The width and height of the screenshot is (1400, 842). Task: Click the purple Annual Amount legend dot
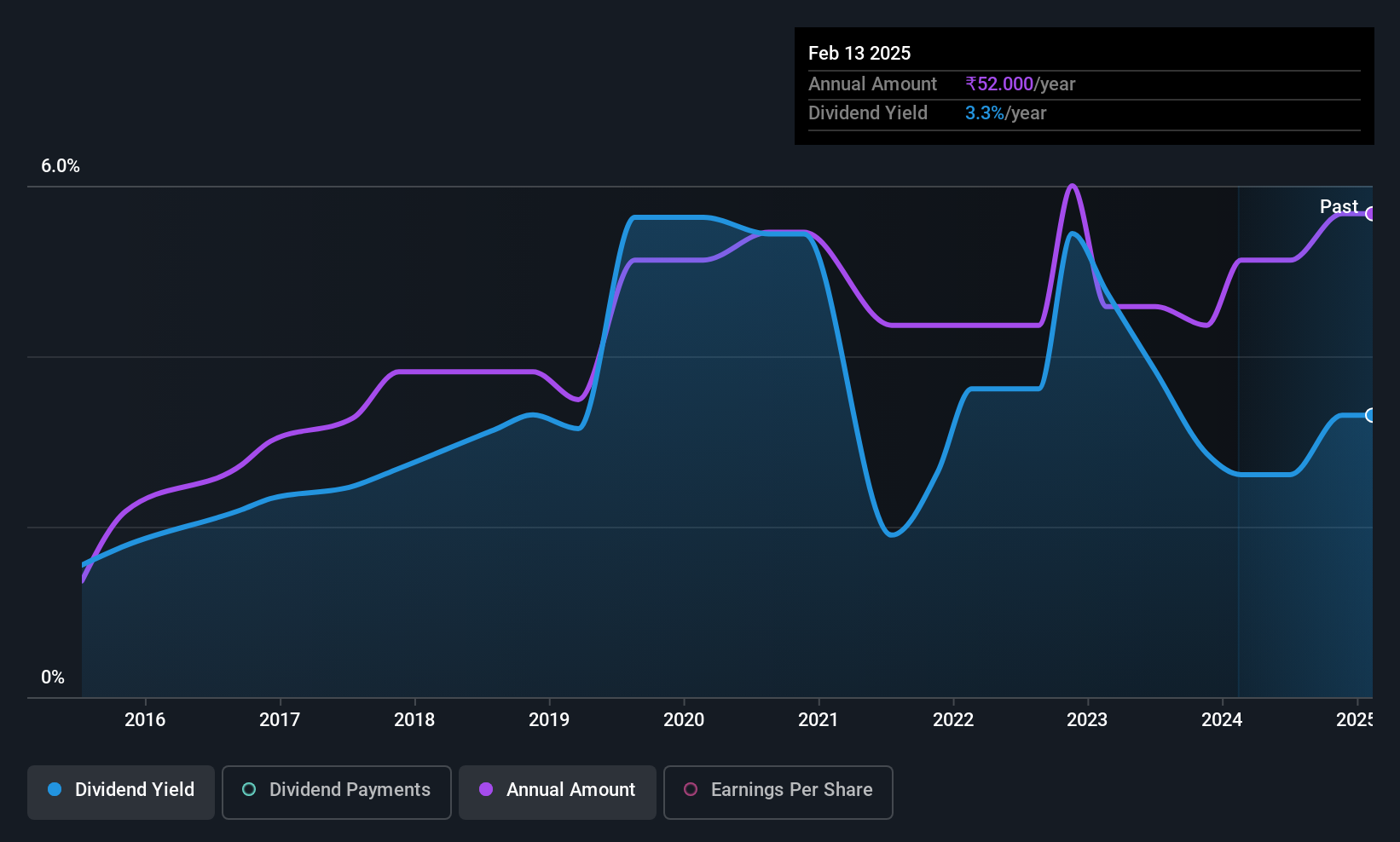[486, 789]
